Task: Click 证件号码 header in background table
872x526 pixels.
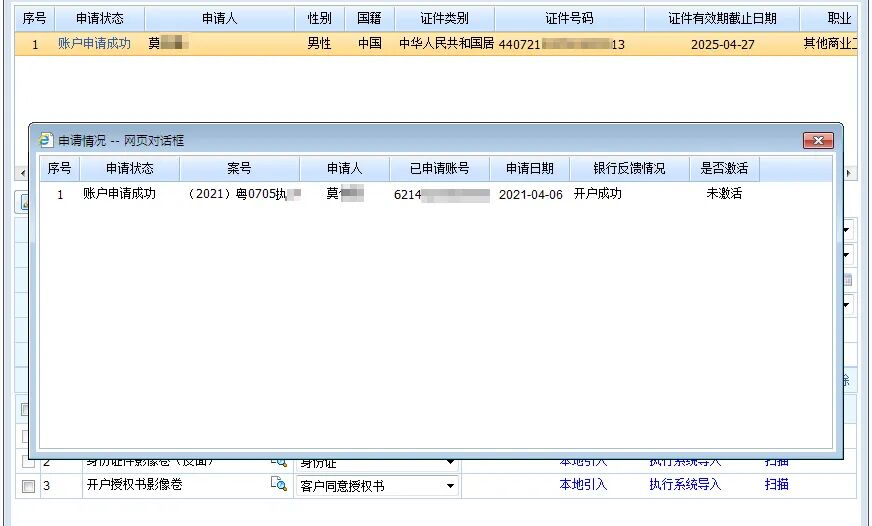Action: pyautogui.click(x=569, y=18)
